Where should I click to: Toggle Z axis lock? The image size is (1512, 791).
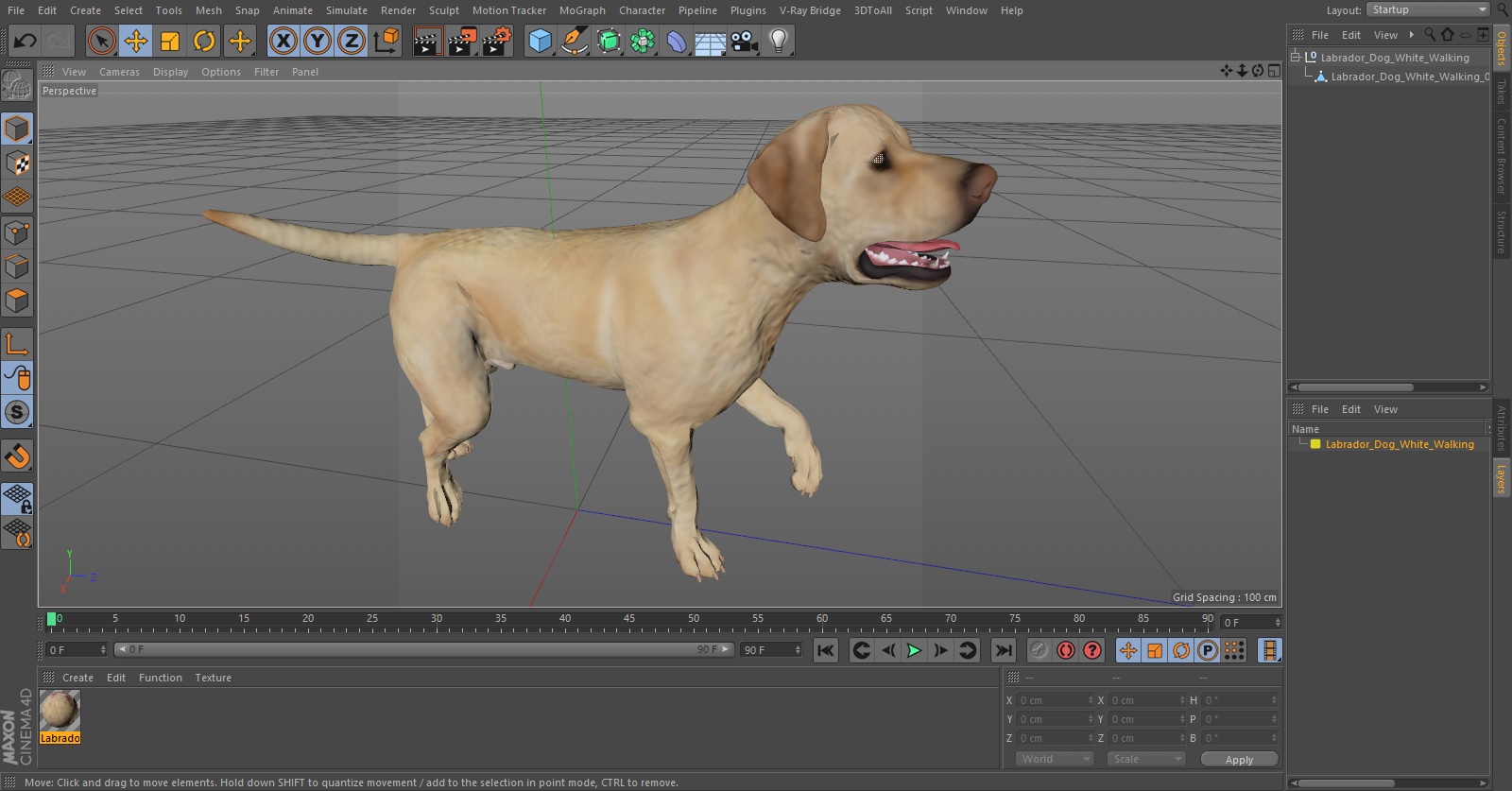click(352, 41)
